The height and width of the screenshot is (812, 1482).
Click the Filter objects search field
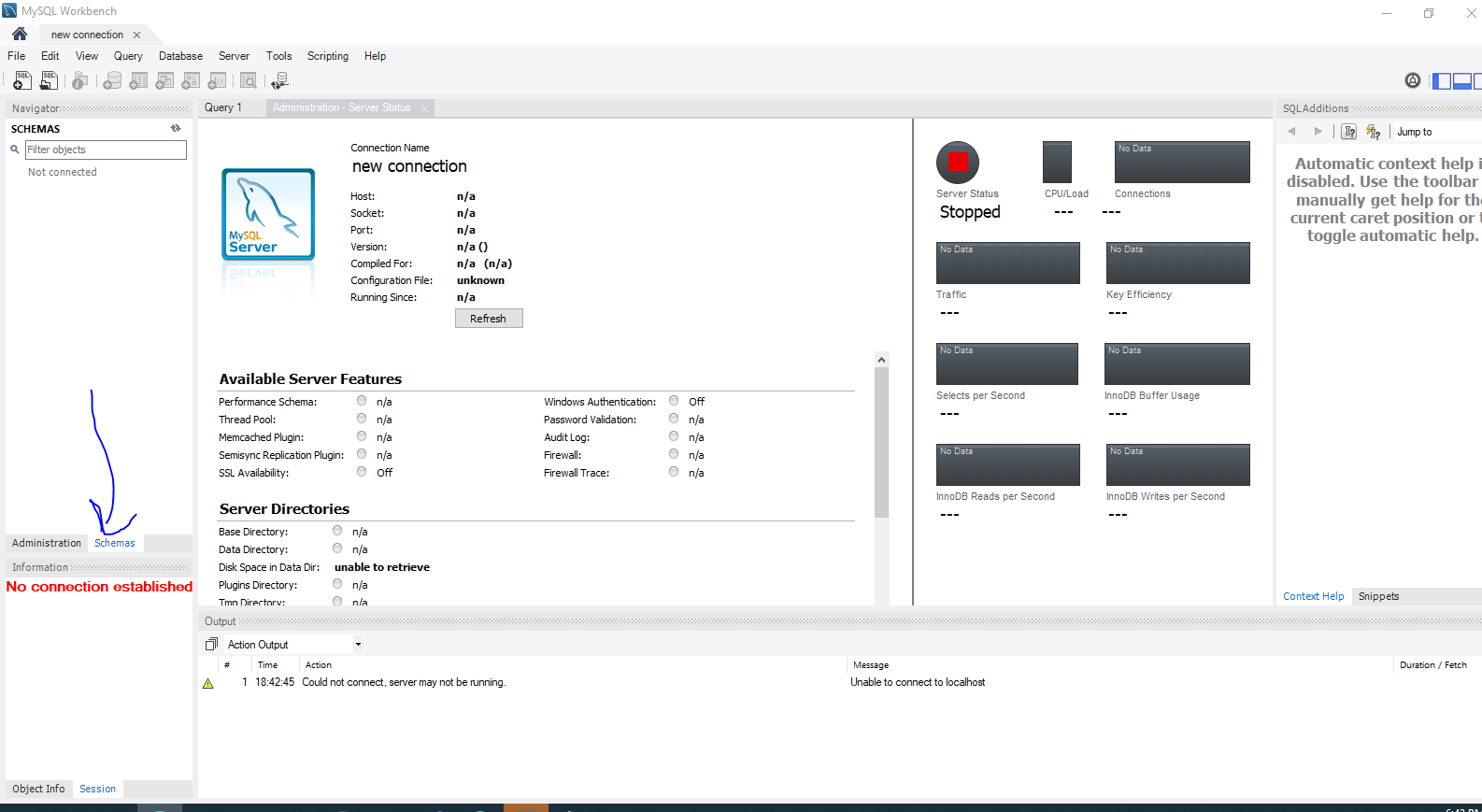point(106,150)
